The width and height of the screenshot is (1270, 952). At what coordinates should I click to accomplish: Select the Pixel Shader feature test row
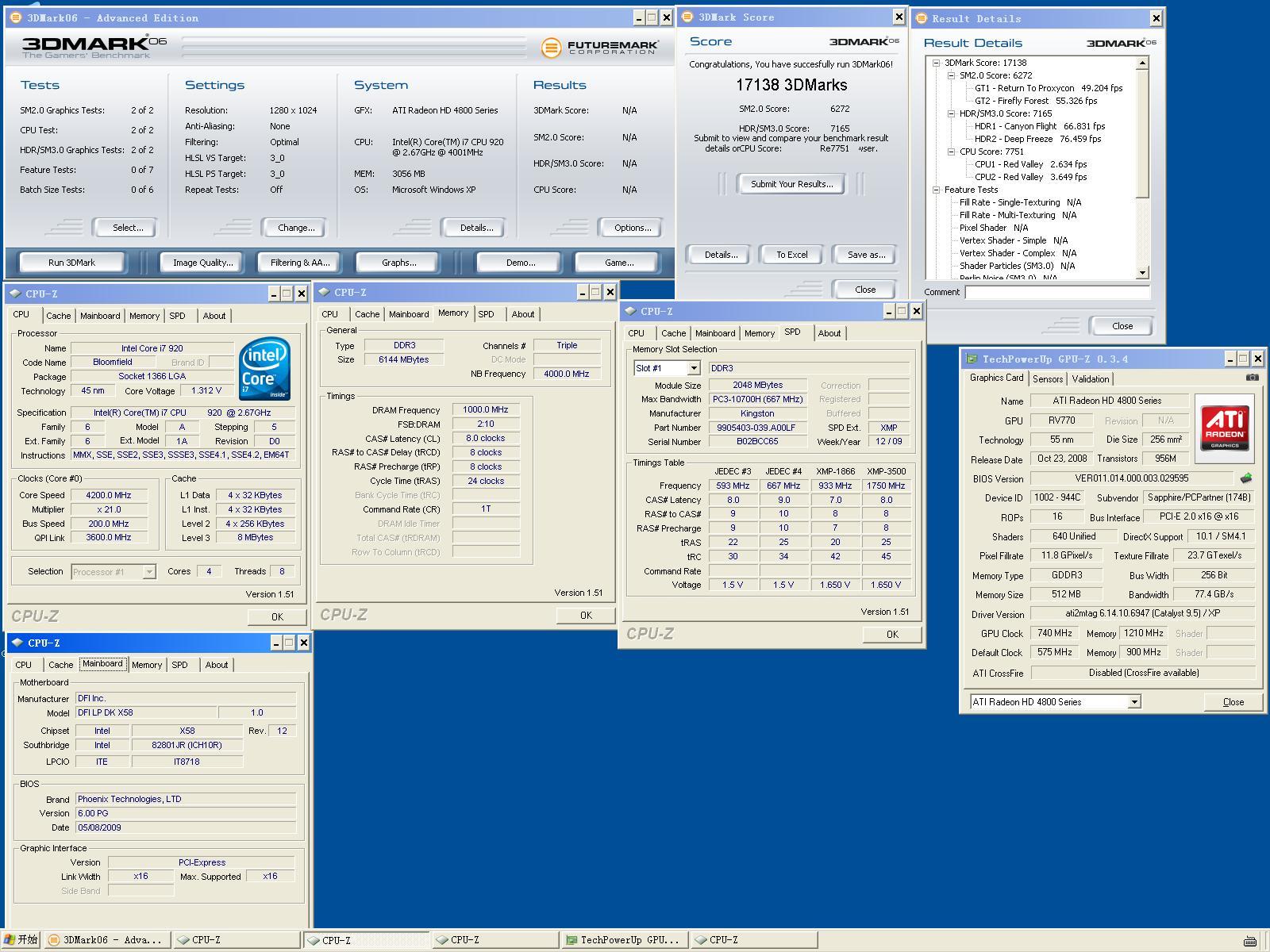coord(994,228)
